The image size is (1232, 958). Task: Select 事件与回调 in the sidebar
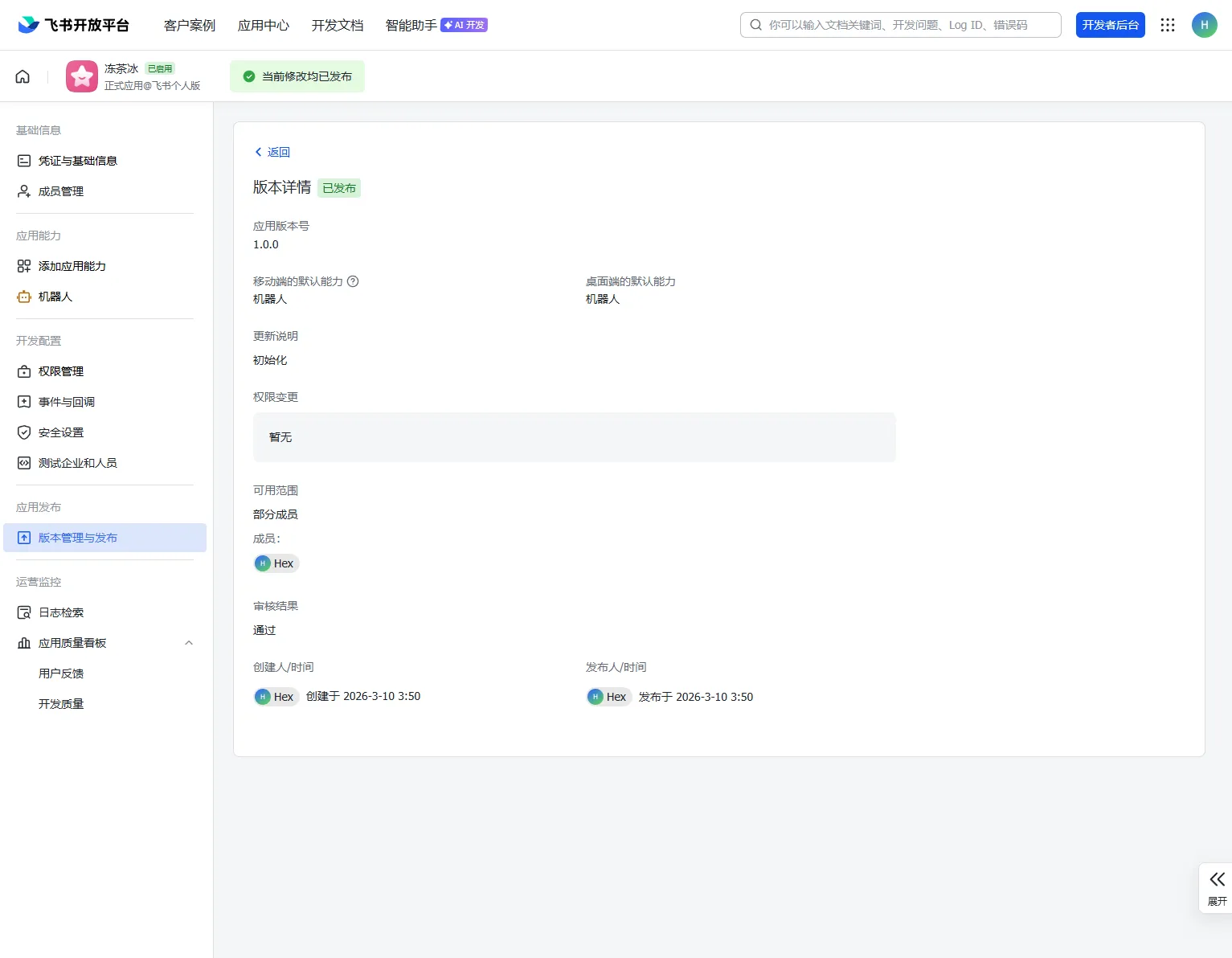coord(66,402)
